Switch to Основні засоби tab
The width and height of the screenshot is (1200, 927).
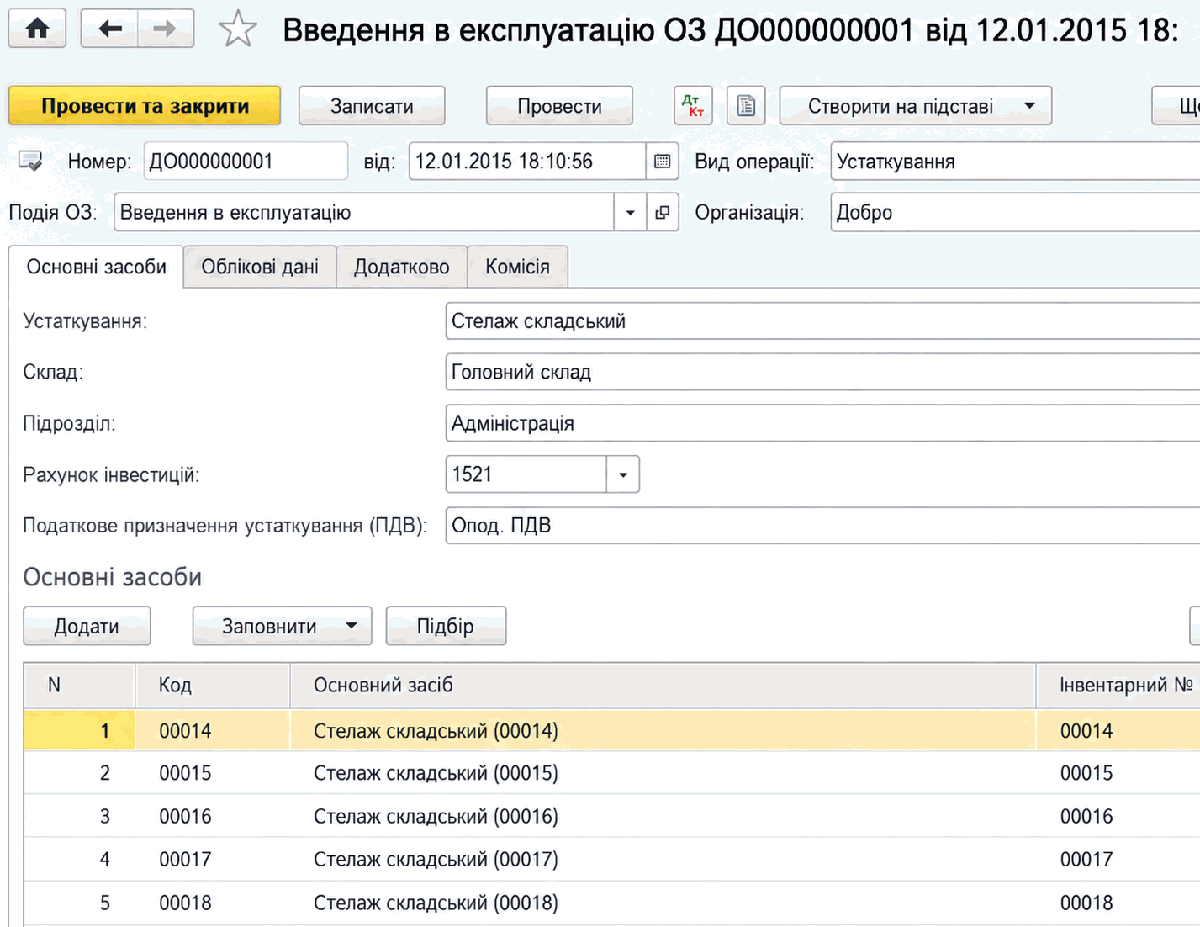coord(96,267)
